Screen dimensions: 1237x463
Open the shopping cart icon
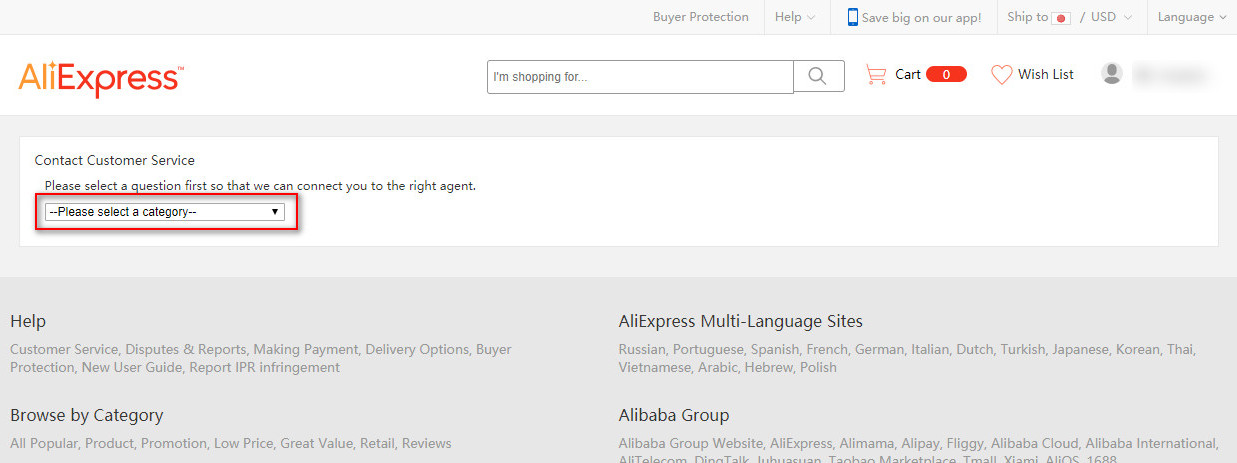click(876, 75)
